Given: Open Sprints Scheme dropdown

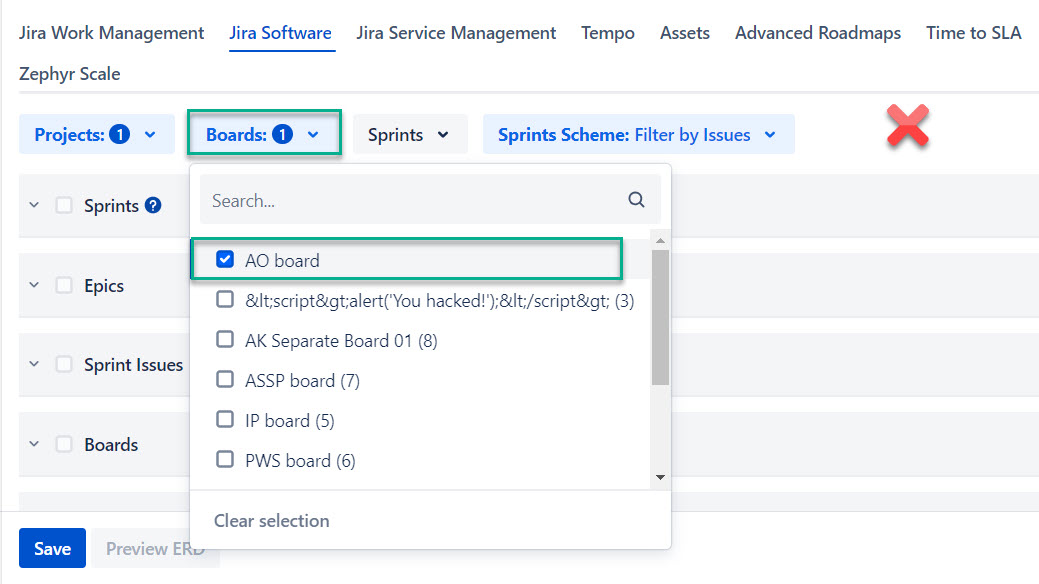Looking at the screenshot, I should tap(637, 135).
